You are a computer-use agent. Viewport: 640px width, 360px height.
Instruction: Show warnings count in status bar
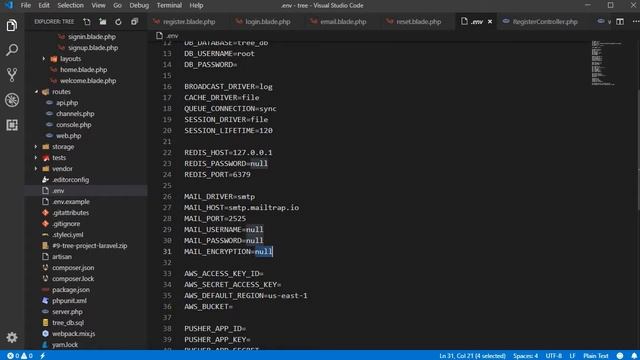pos(27,356)
